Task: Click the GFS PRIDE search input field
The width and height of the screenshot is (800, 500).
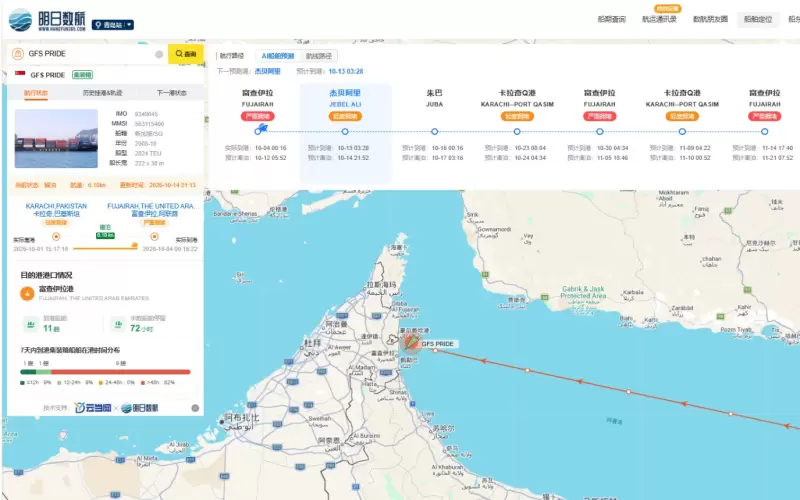Action: (x=89, y=54)
